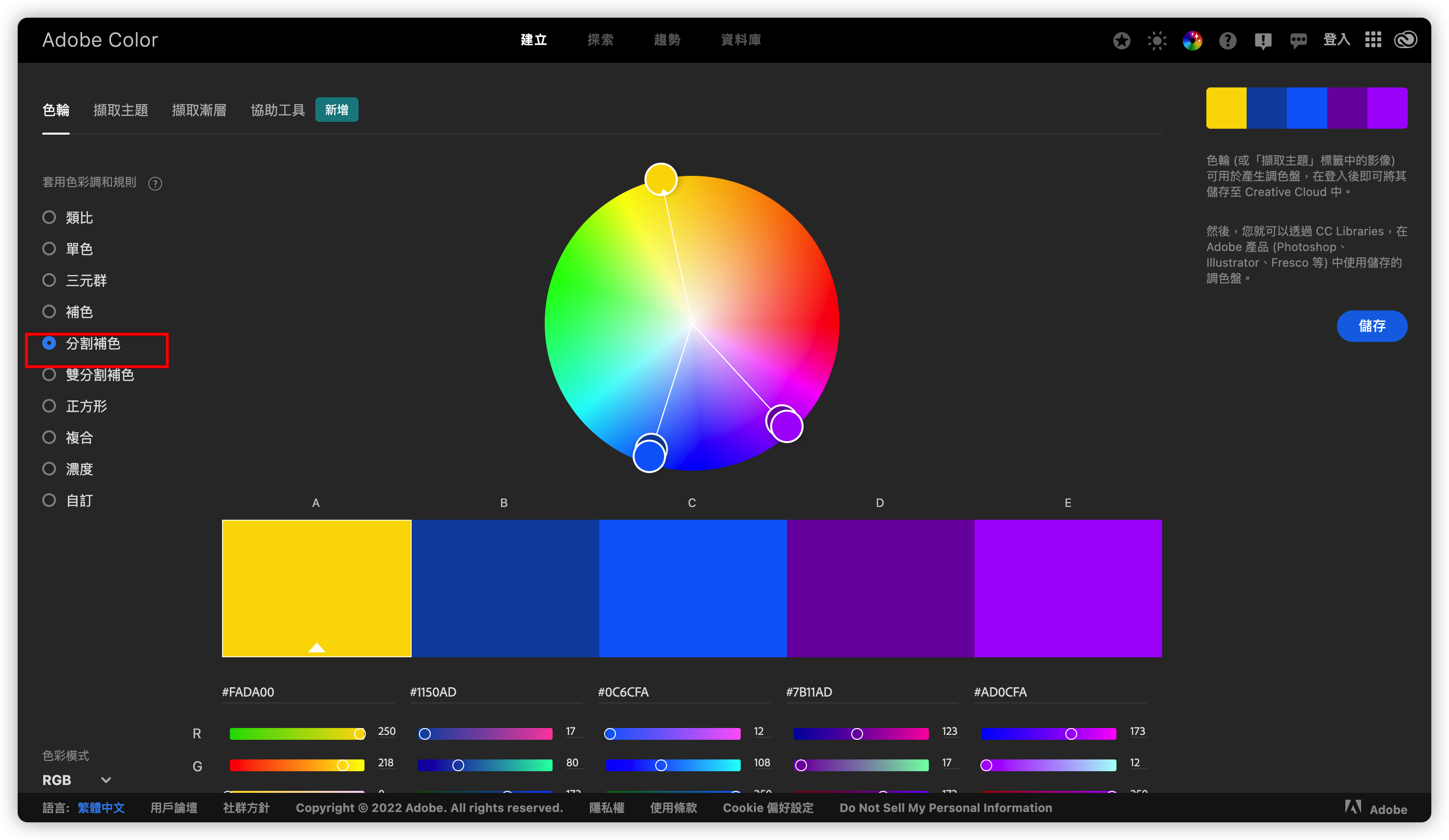Click the Creative Cloud icon
Image resolution: width=1449 pixels, height=840 pixels.
pyautogui.click(x=1405, y=40)
